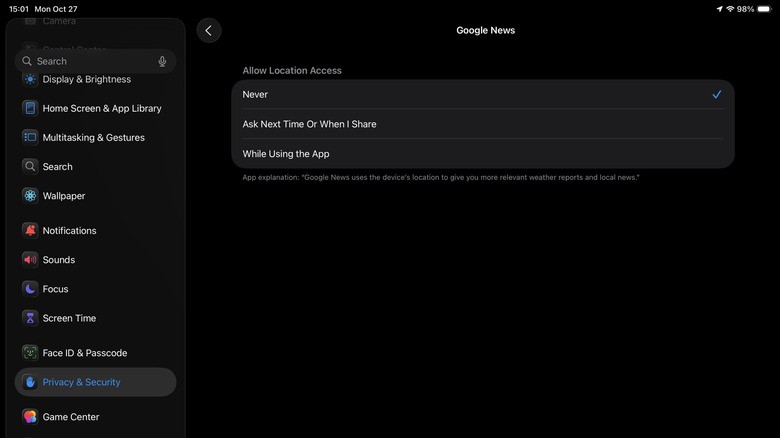This screenshot has height=438, width=780.
Task: Tap the Notifications bell icon
Action: coord(30,230)
